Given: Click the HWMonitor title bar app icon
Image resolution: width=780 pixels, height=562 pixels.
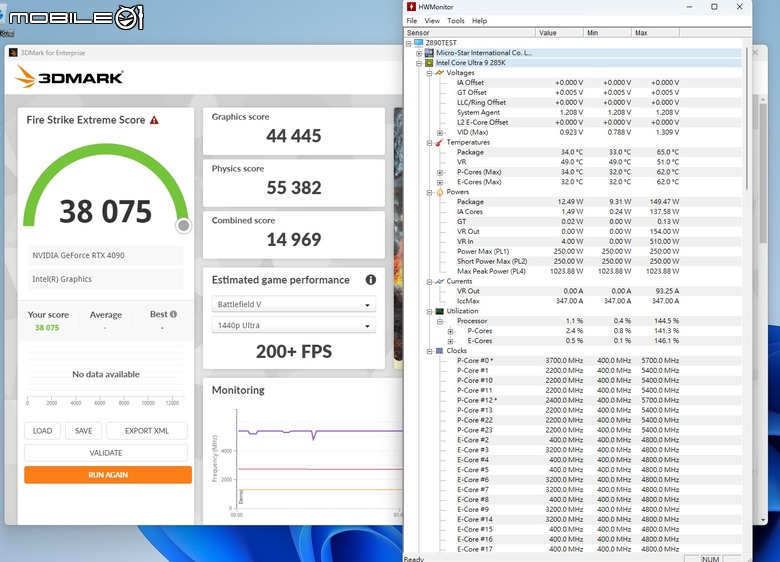Looking at the screenshot, I should click(411, 6).
